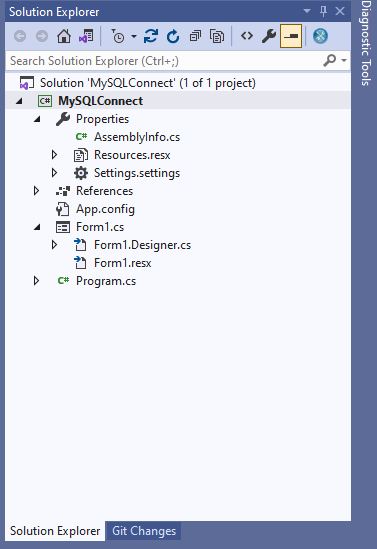Open Properties wrench icon in toolbar
Image resolution: width=377 pixels, height=549 pixels.
(x=269, y=36)
